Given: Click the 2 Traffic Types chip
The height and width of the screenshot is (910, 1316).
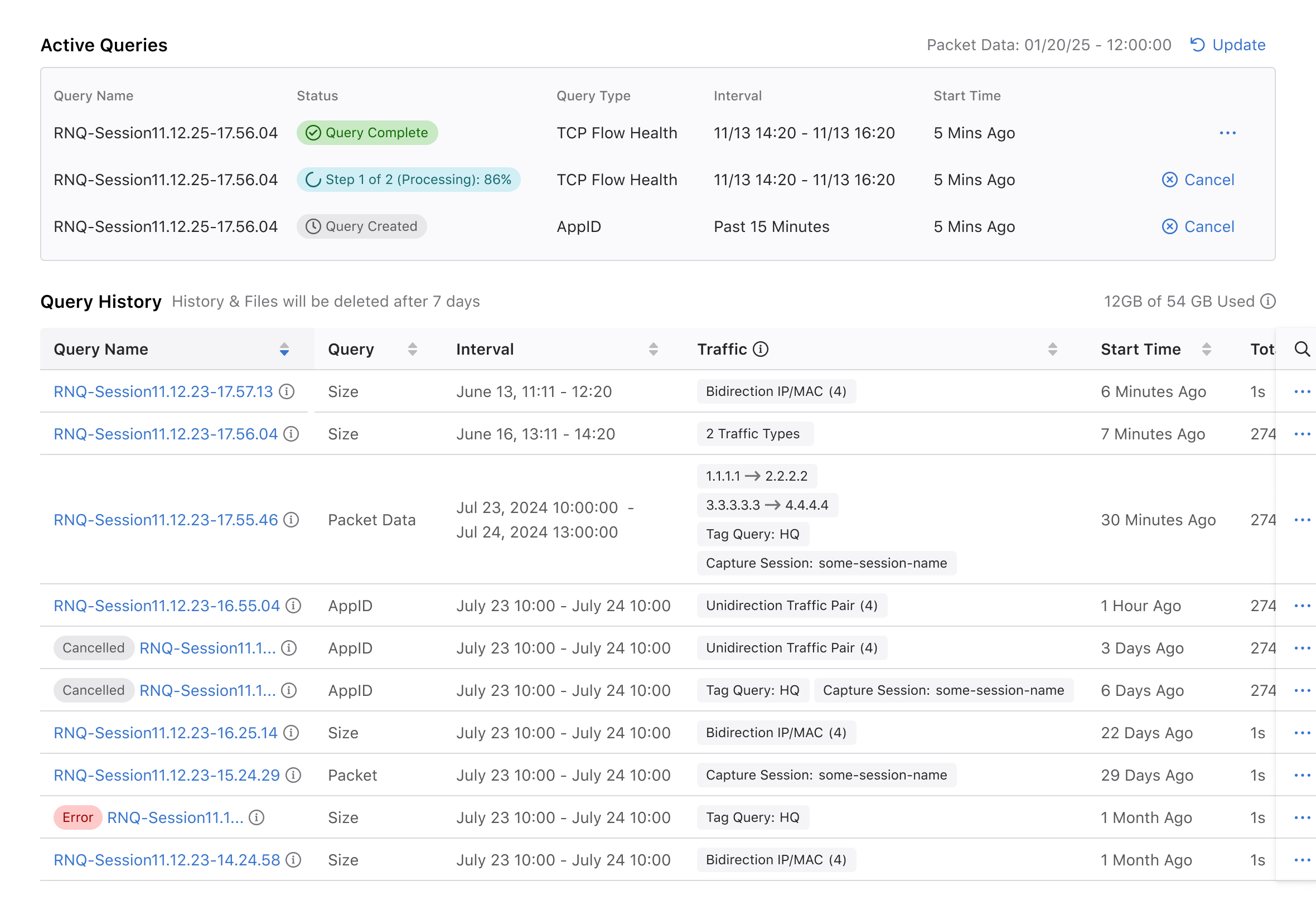Looking at the screenshot, I should coord(755,434).
